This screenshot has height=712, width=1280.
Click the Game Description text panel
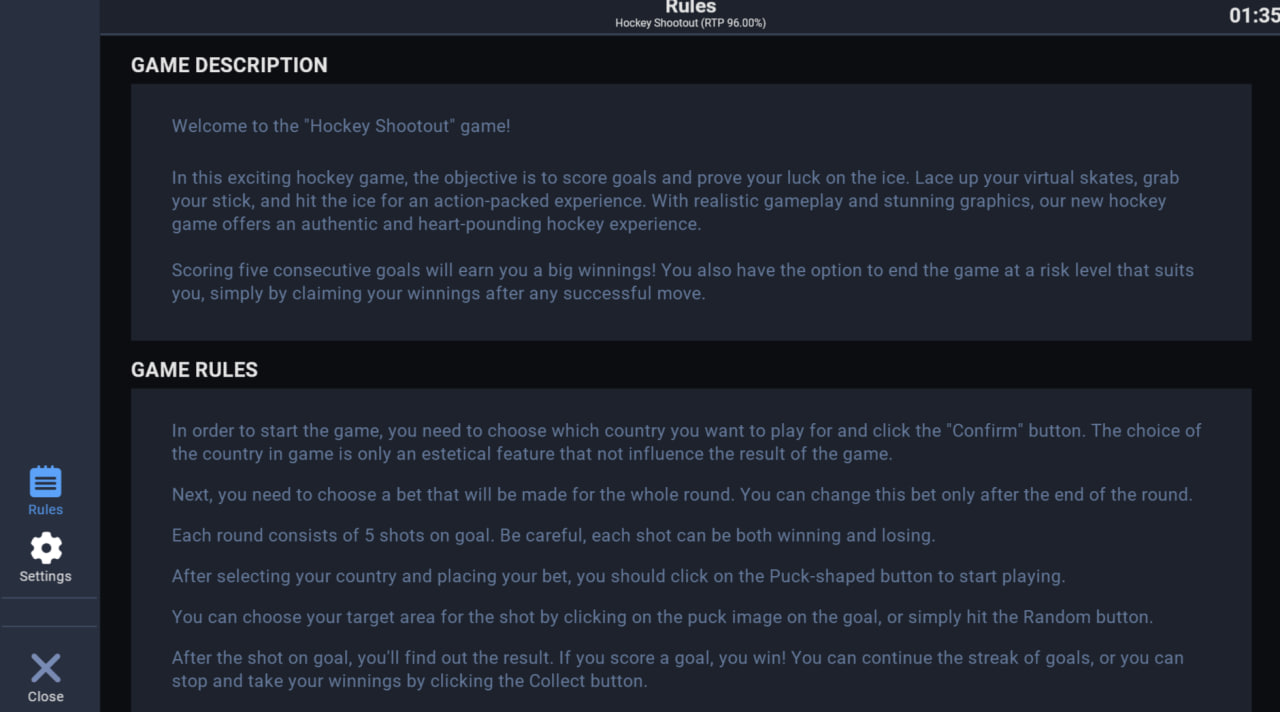click(x=690, y=210)
